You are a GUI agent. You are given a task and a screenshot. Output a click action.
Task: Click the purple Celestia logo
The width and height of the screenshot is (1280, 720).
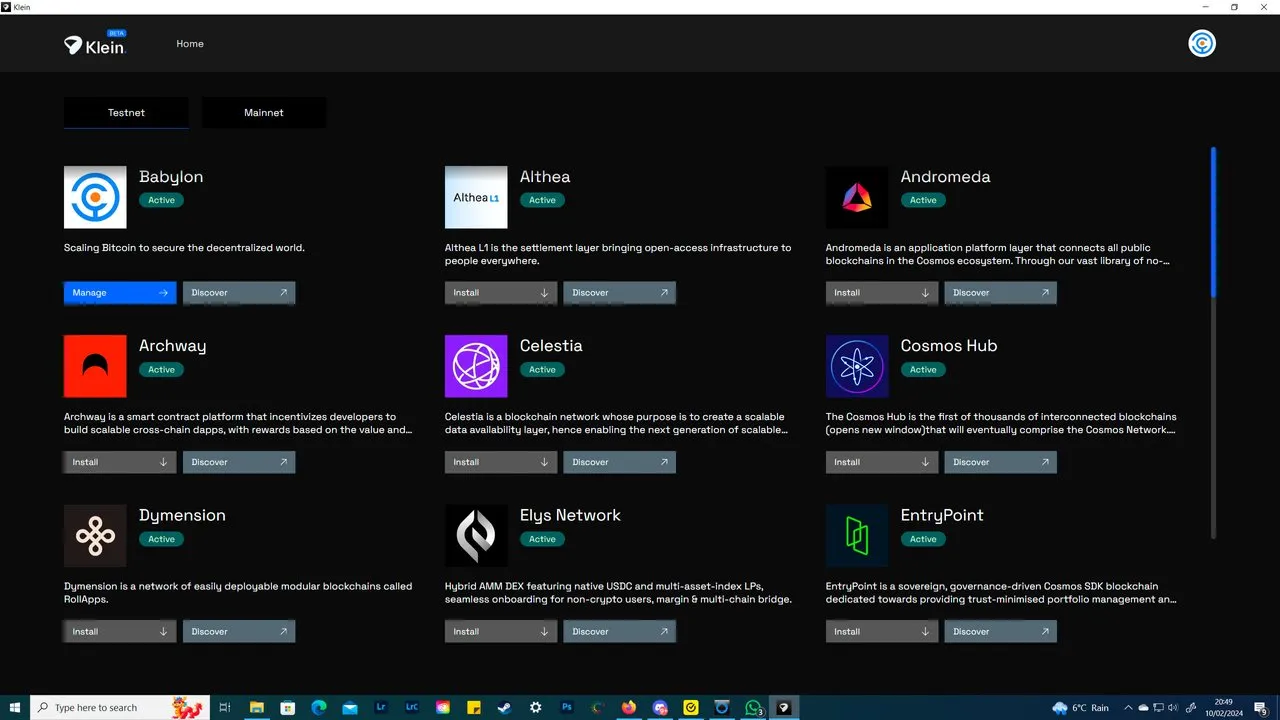coord(476,366)
